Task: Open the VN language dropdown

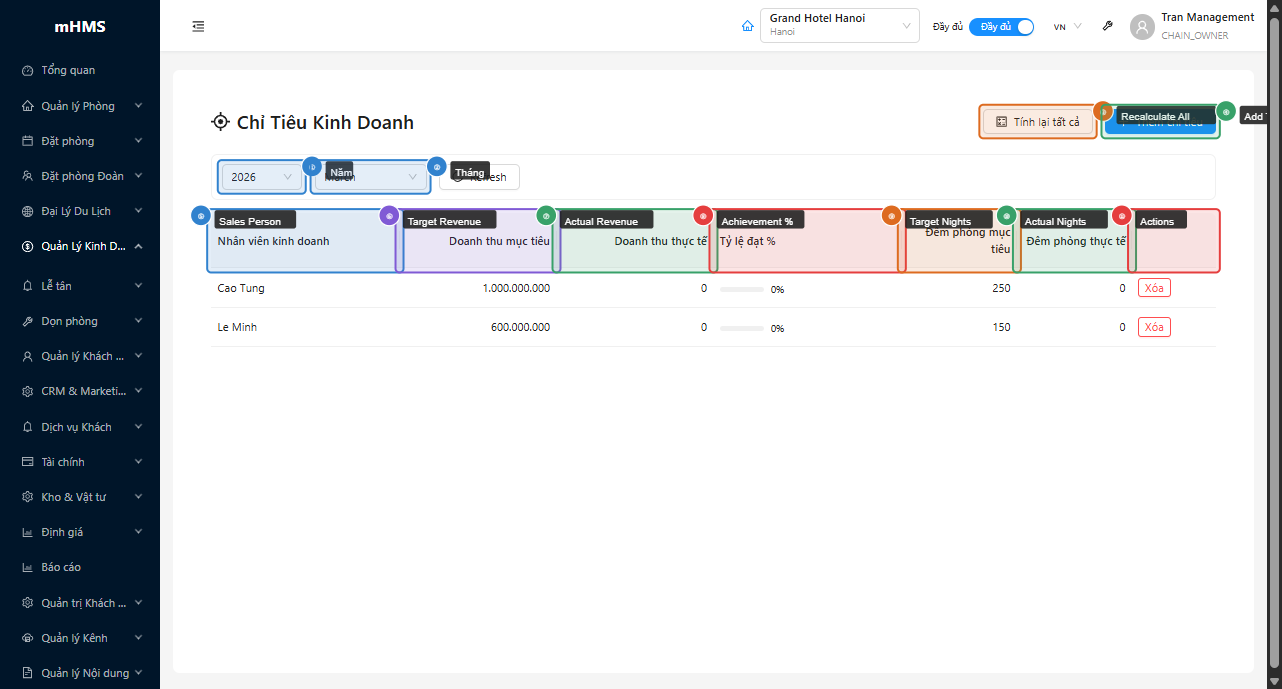Action: [1067, 27]
